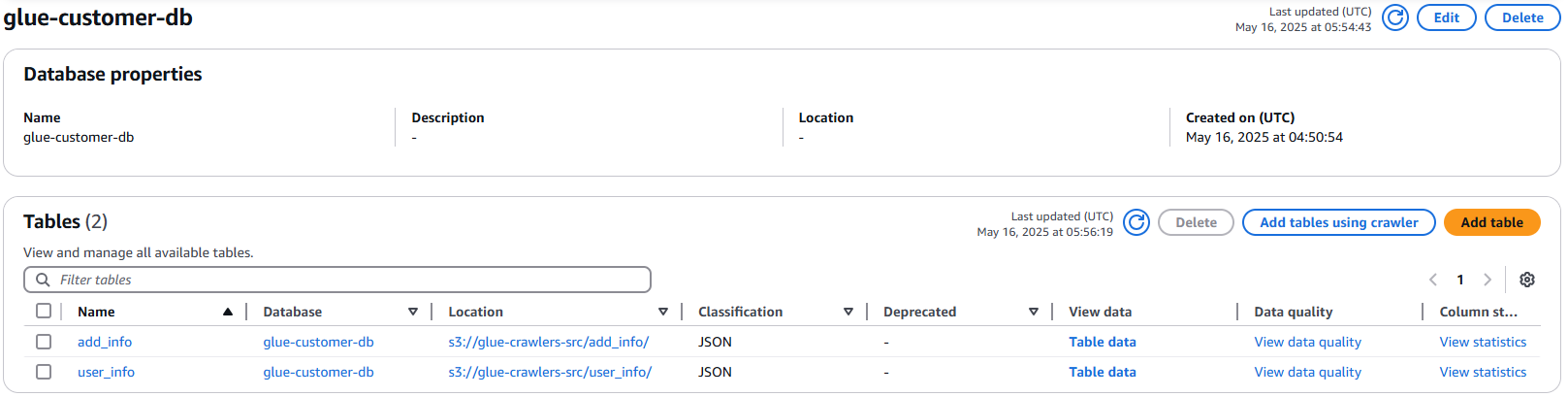Click the search magnifier in filter box
Screen dimensions: 1568x397
coord(43,280)
